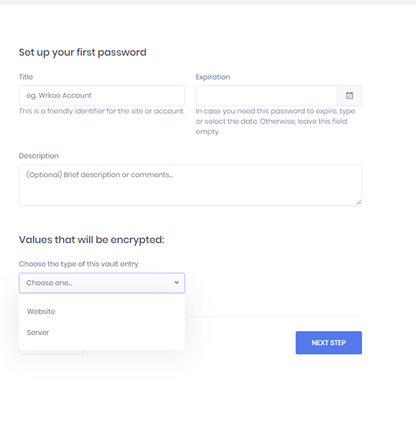Click the 'Set up your first password' heading

(83, 52)
